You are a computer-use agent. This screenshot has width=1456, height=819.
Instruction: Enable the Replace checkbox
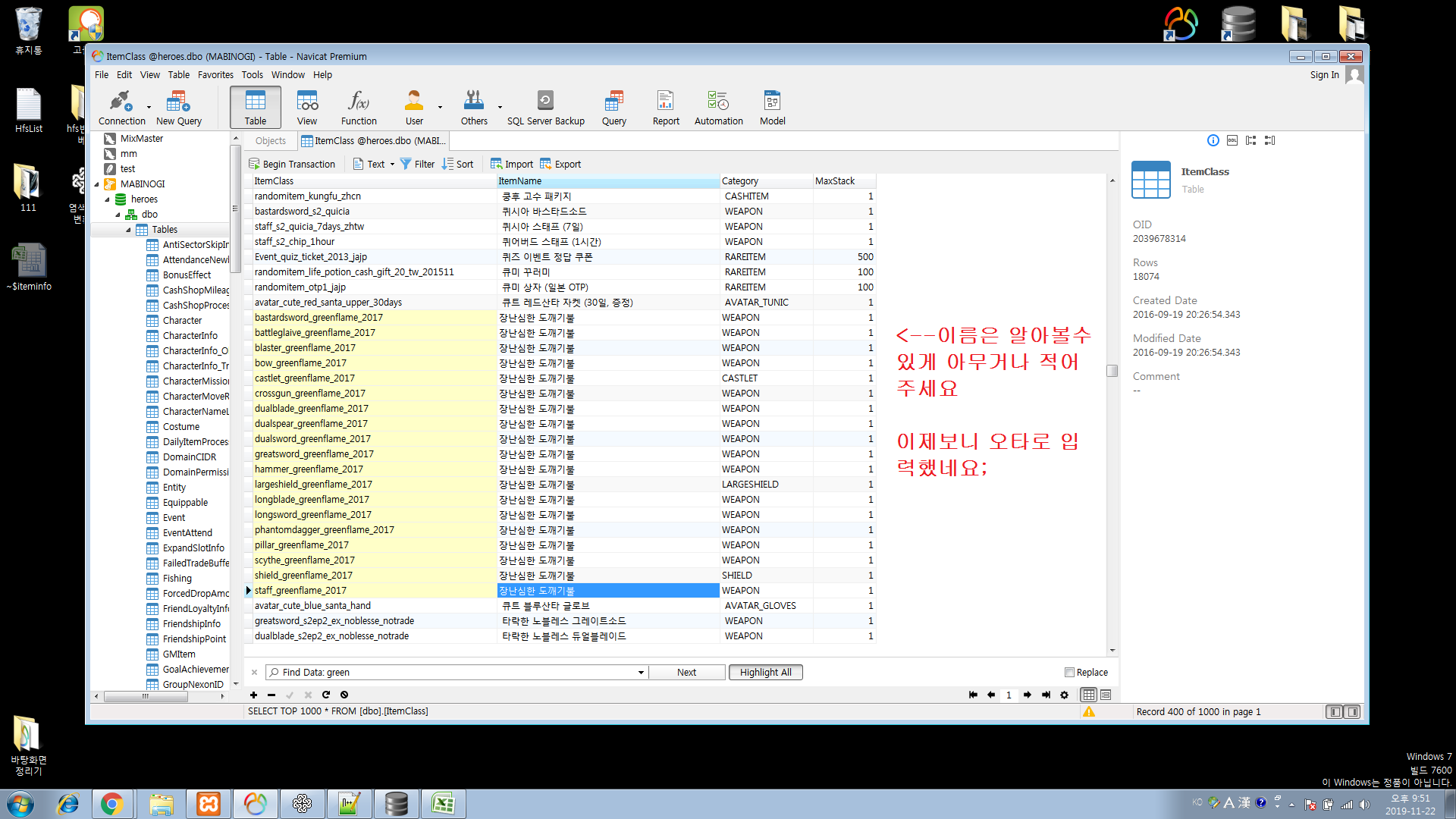(1069, 673)
